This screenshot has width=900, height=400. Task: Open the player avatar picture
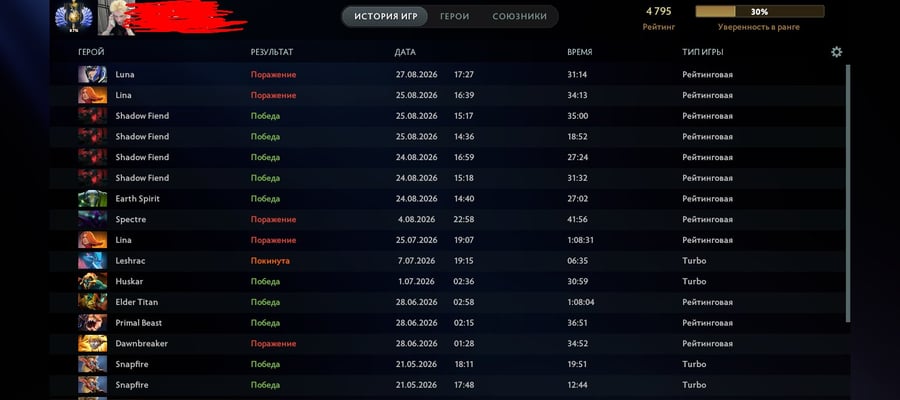pyautogui.click(x=115, y=18)
